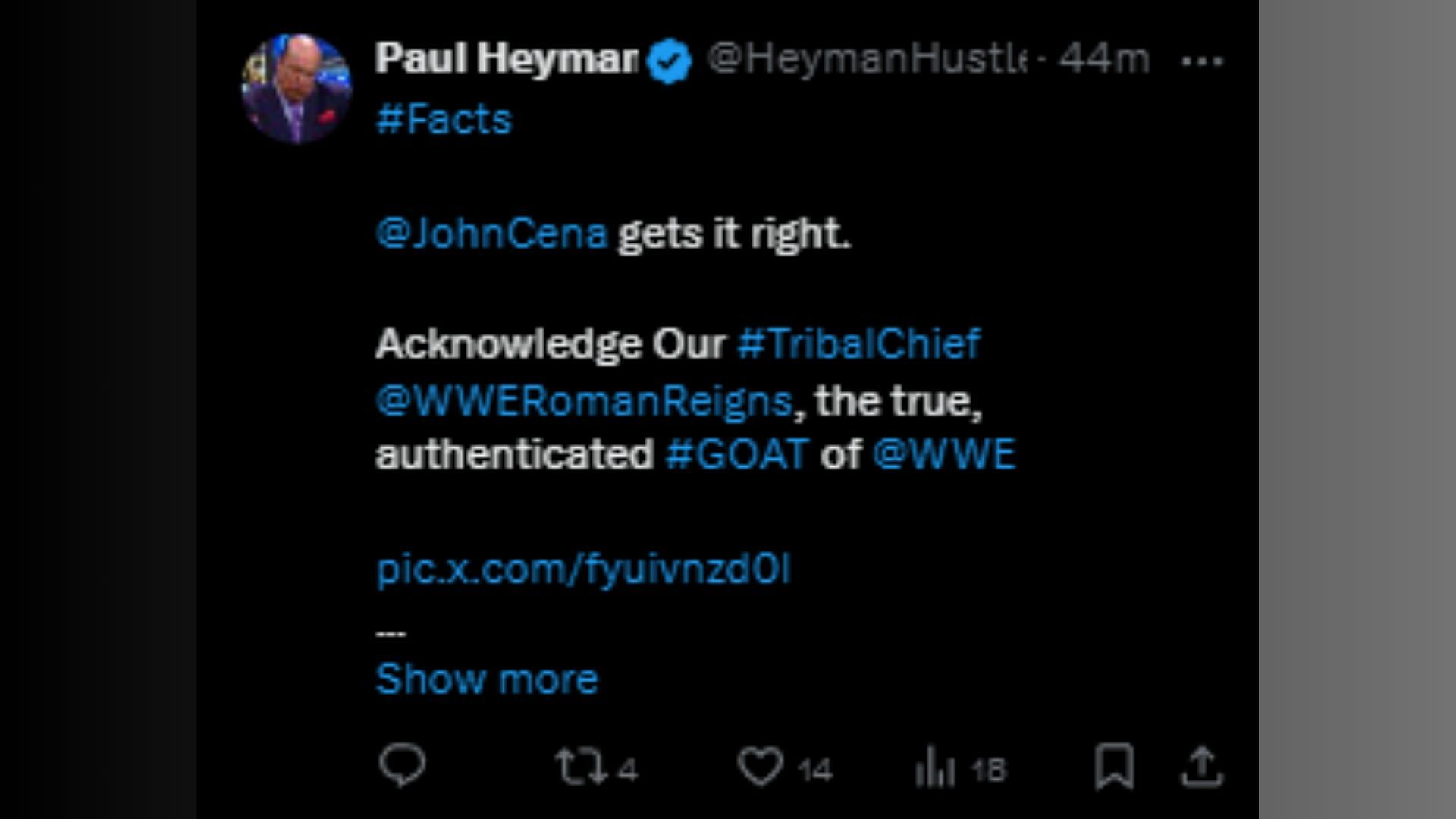This screenshot has width=1456, height=819.
Task: Visit the @JohnCena mention
Action: [491, 234]
